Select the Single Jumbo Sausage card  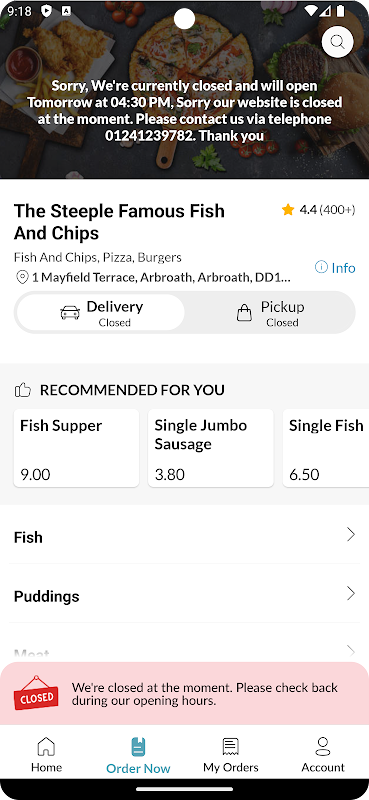point(211,448)
